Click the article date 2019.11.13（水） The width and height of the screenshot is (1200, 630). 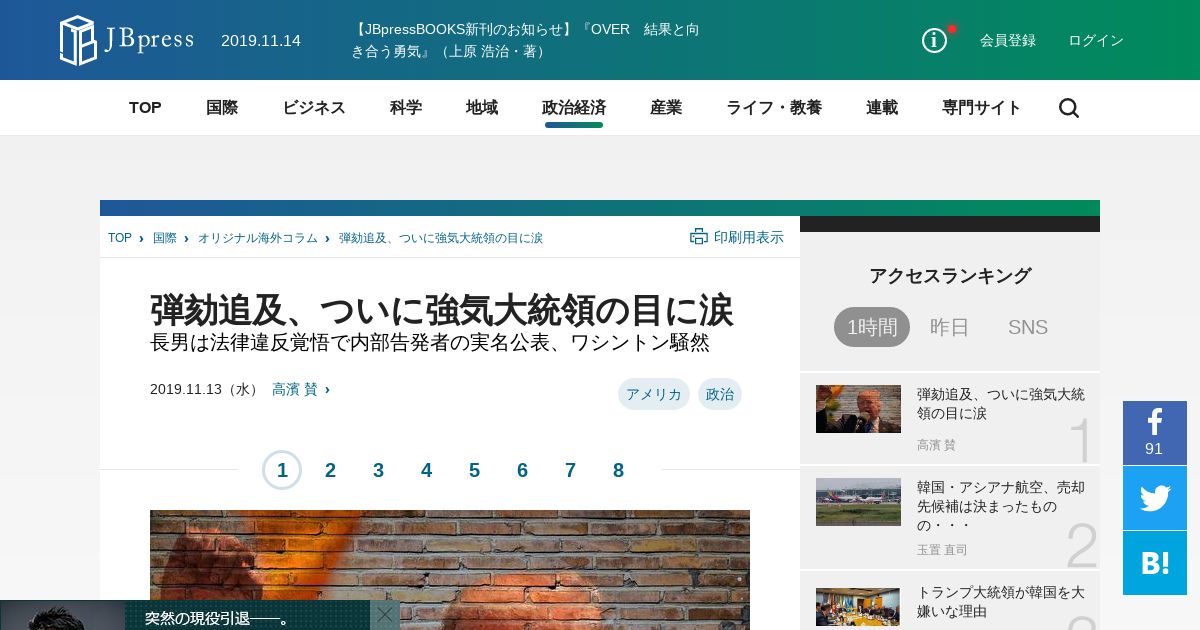point(205,389)
